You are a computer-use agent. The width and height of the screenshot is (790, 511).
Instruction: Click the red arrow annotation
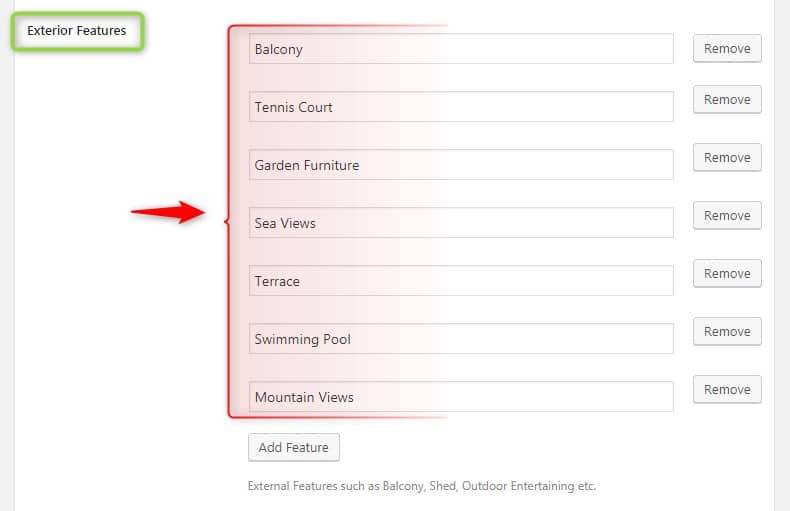[167, 212]
